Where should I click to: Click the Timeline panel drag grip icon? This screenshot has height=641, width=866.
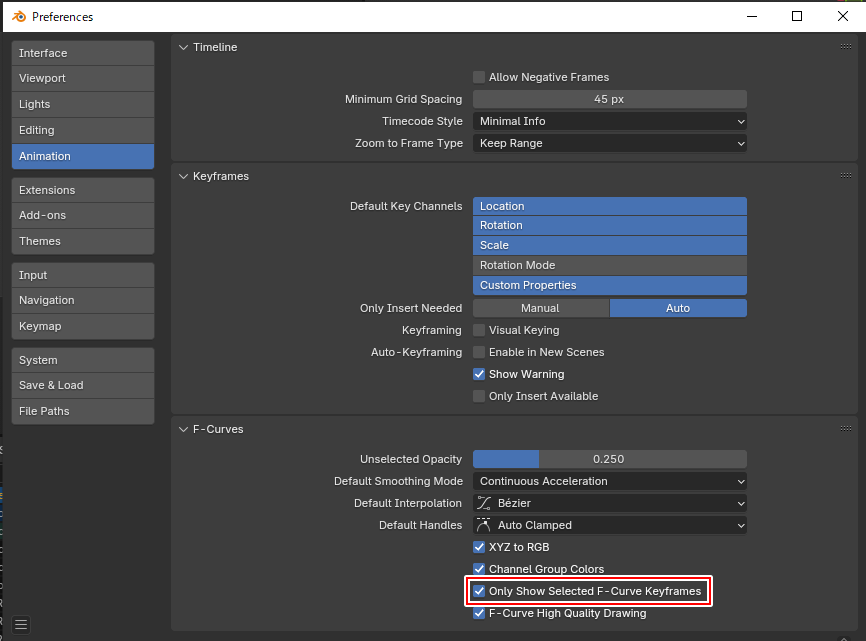(846, 47)
